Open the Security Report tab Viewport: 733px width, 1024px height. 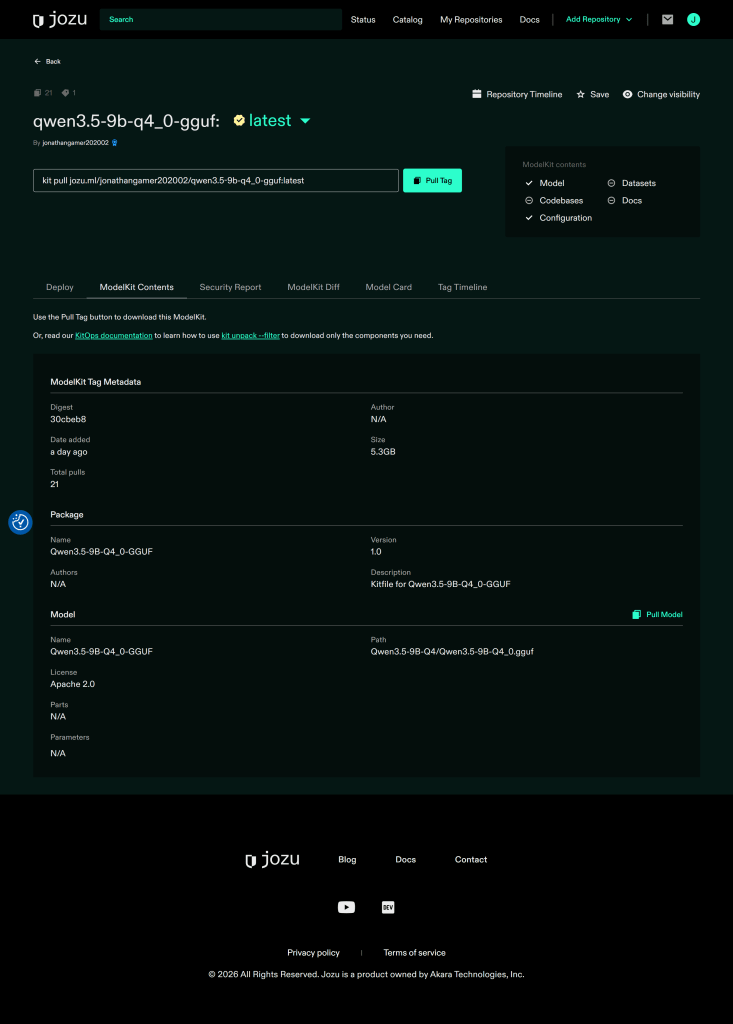(230, 287)
